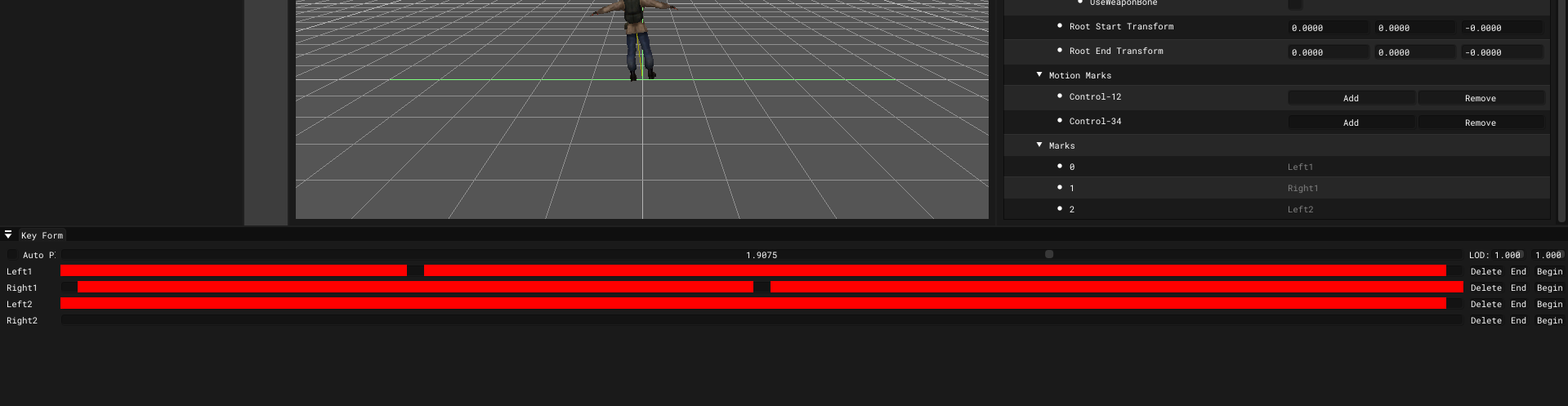The height and width of the screenshot is (406, 1568).
Task: Set End for Right2 row
Action: 1518,320
